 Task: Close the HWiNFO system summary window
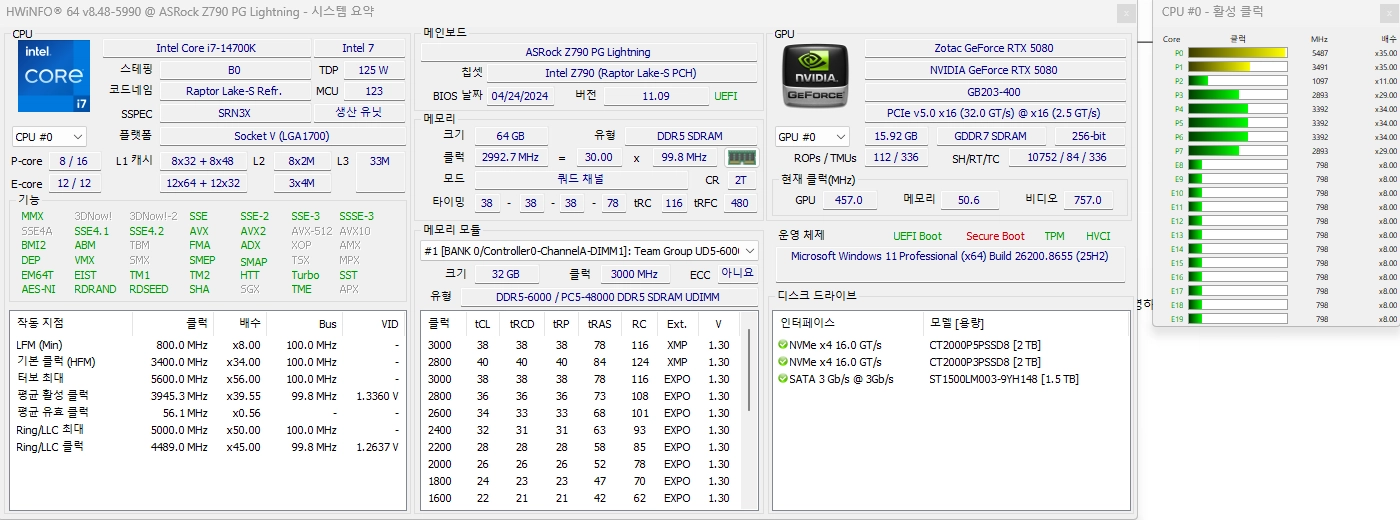[x=1126, y=13]
